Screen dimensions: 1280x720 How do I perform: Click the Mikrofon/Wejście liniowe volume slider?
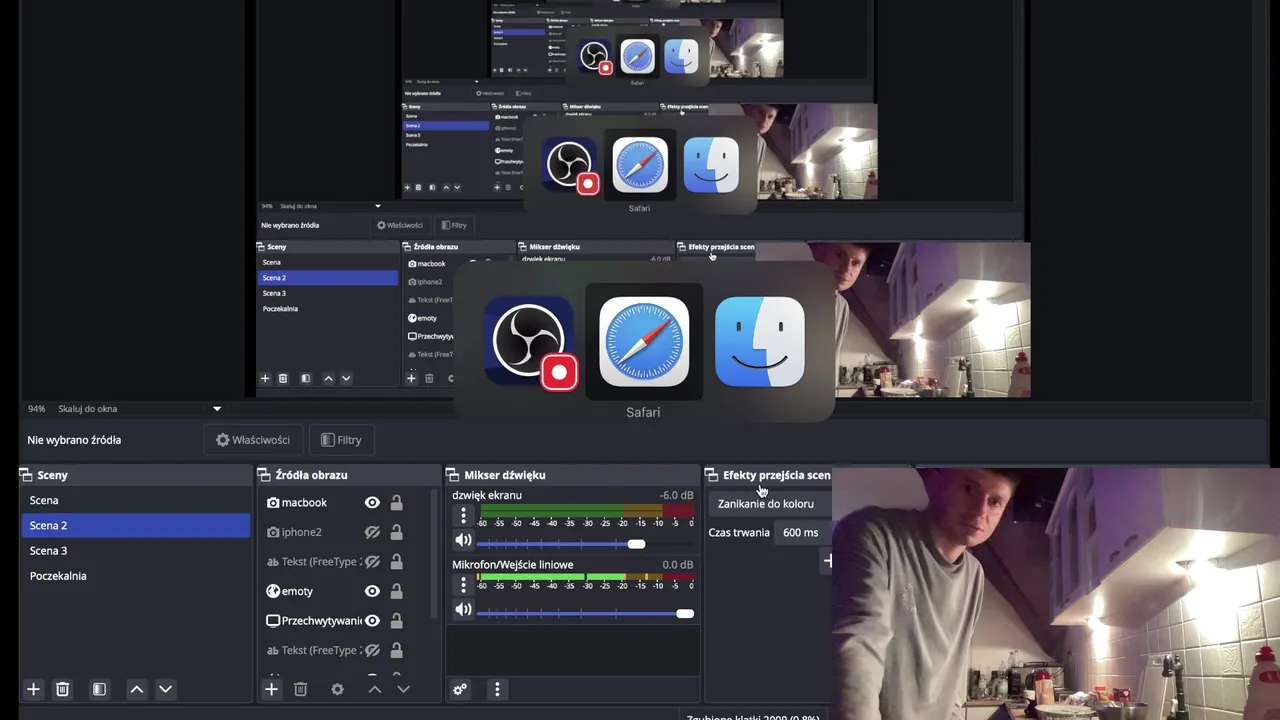[x=585, y=613]
